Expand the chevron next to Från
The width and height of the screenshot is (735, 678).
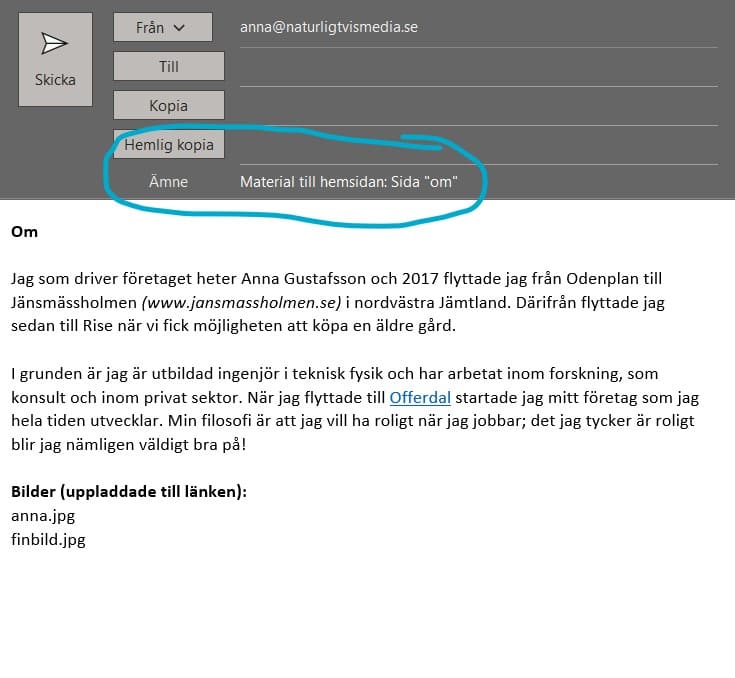[x=179, y=28]
